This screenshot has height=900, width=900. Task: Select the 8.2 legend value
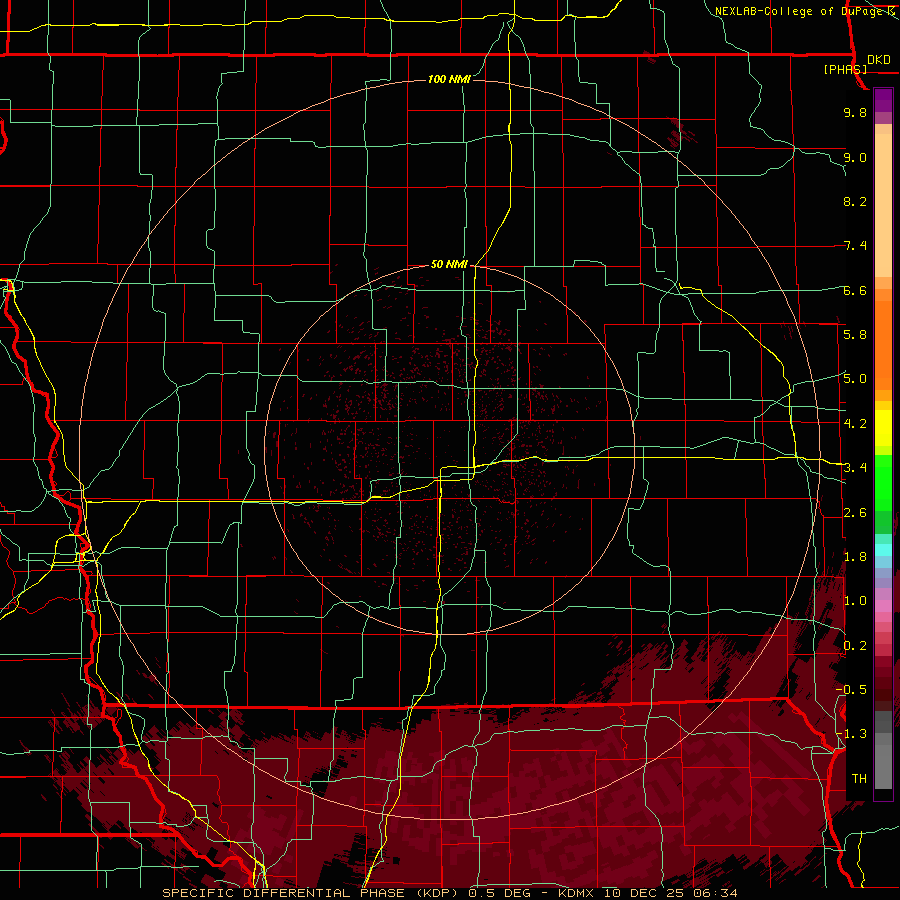tap(855, 201)
